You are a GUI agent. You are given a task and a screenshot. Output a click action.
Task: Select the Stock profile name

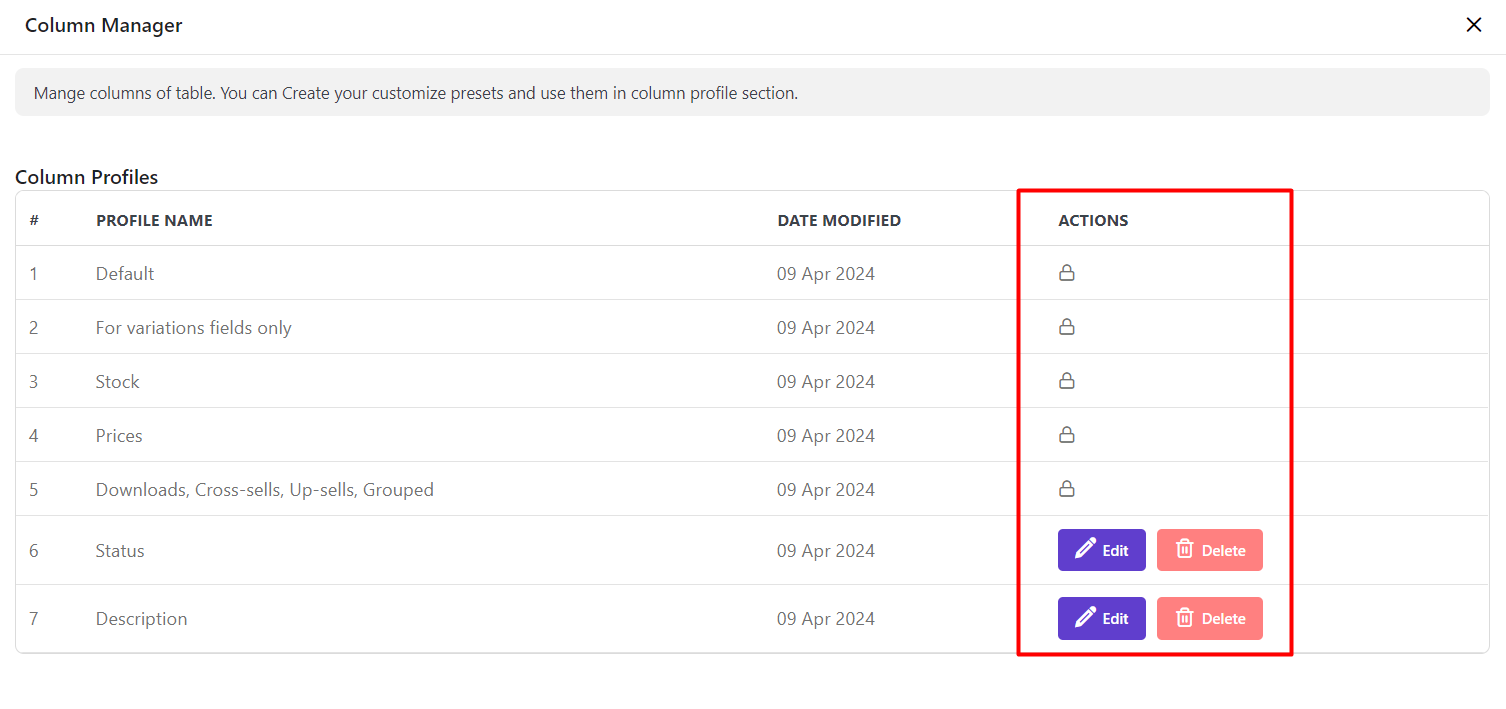[x=118, y=382]
